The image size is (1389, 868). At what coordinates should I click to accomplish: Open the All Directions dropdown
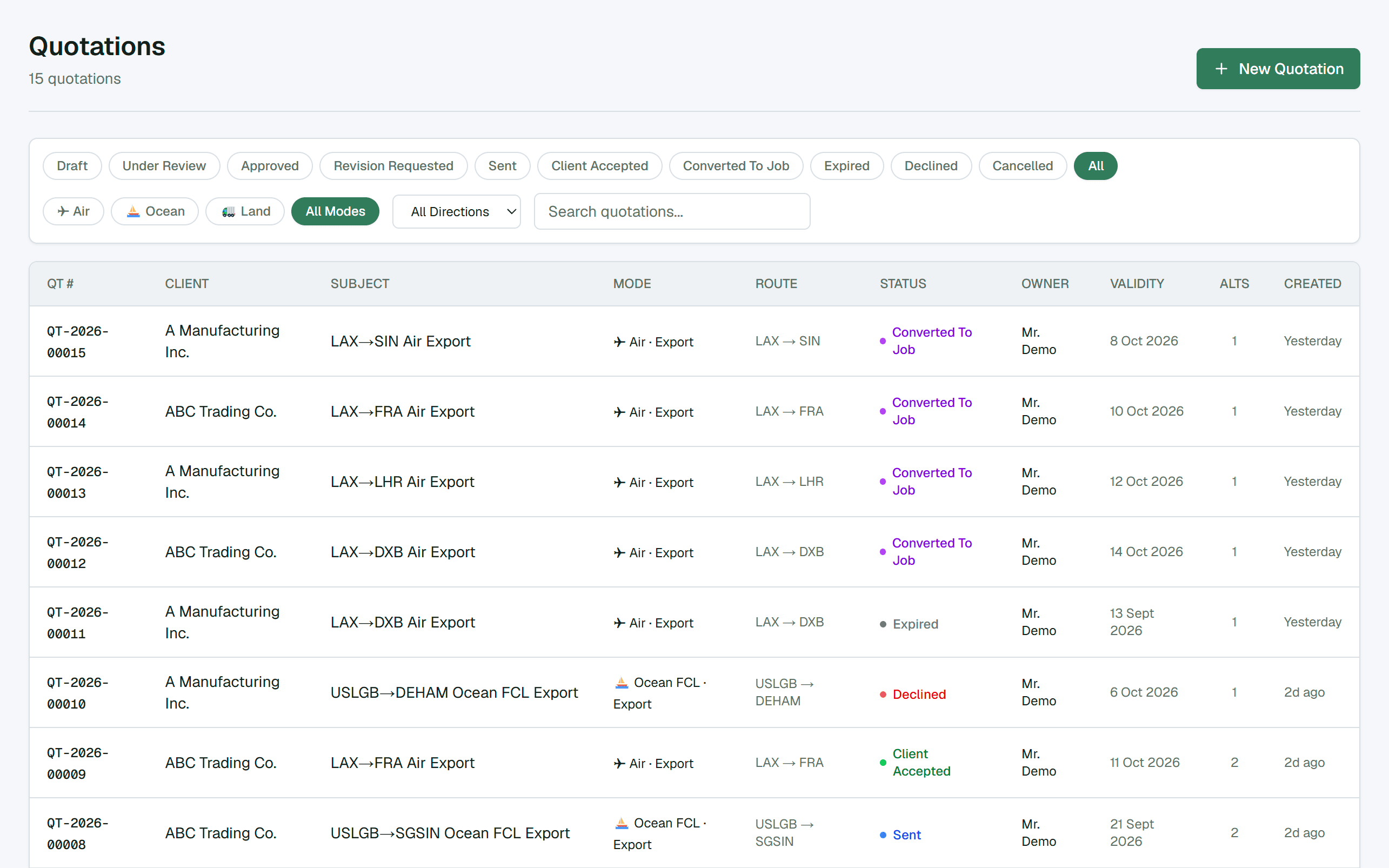[456, 212]
